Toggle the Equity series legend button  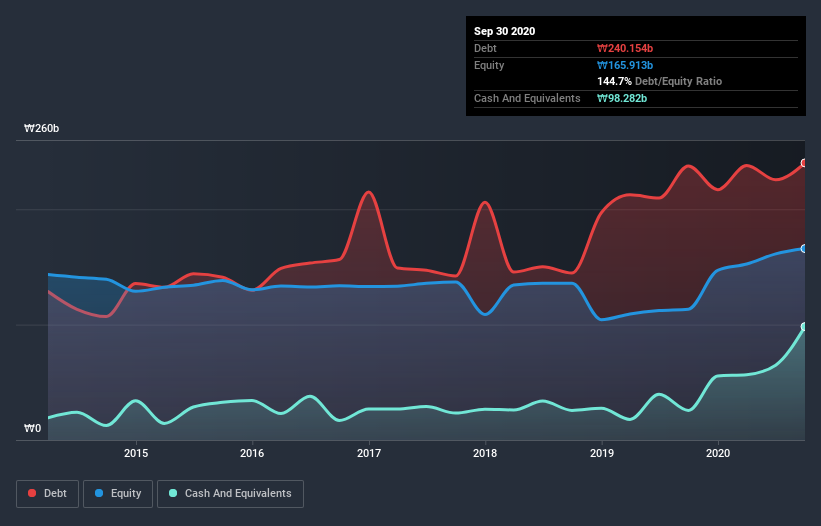coord(118,494)
